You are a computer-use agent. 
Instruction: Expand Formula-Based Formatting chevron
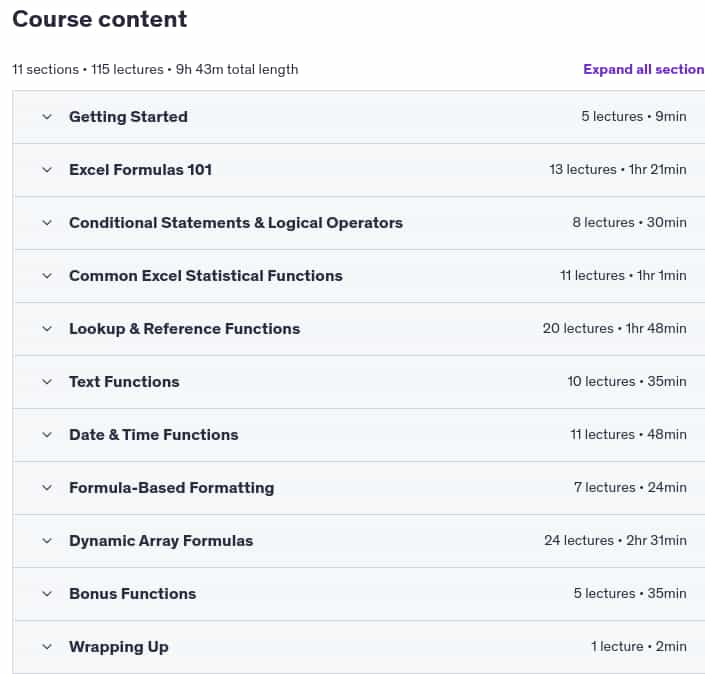(x=47, y=488)
